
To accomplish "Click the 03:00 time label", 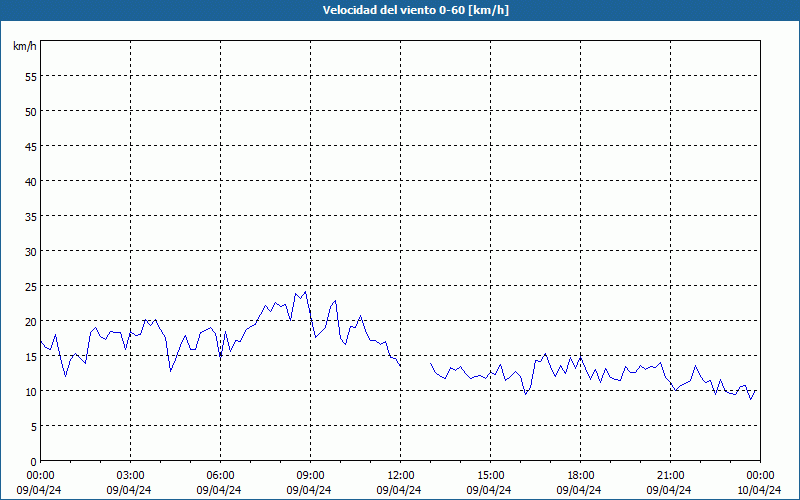I will tap(130, 476).
